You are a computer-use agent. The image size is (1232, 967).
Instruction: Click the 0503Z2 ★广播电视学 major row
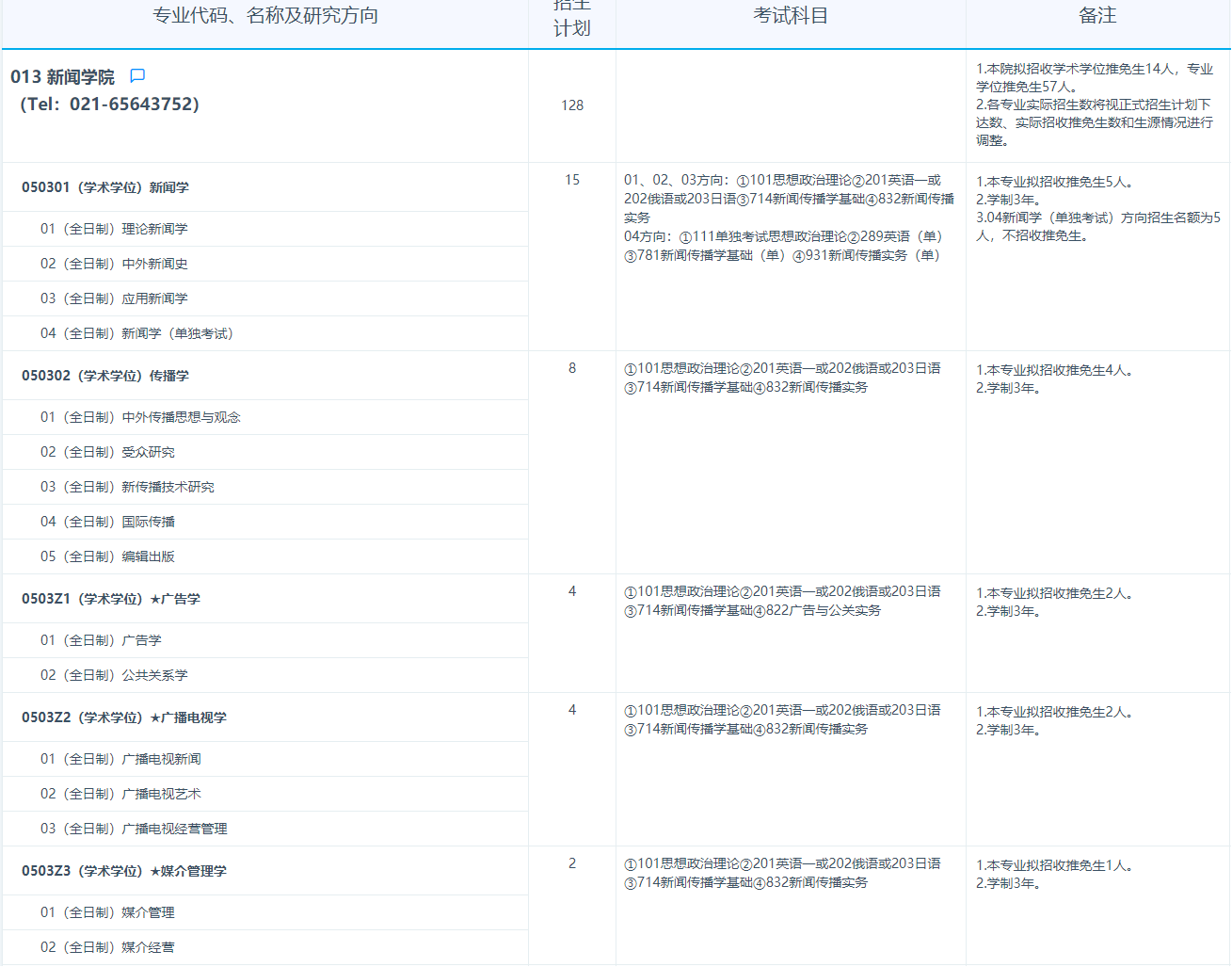tap(124, 717)
